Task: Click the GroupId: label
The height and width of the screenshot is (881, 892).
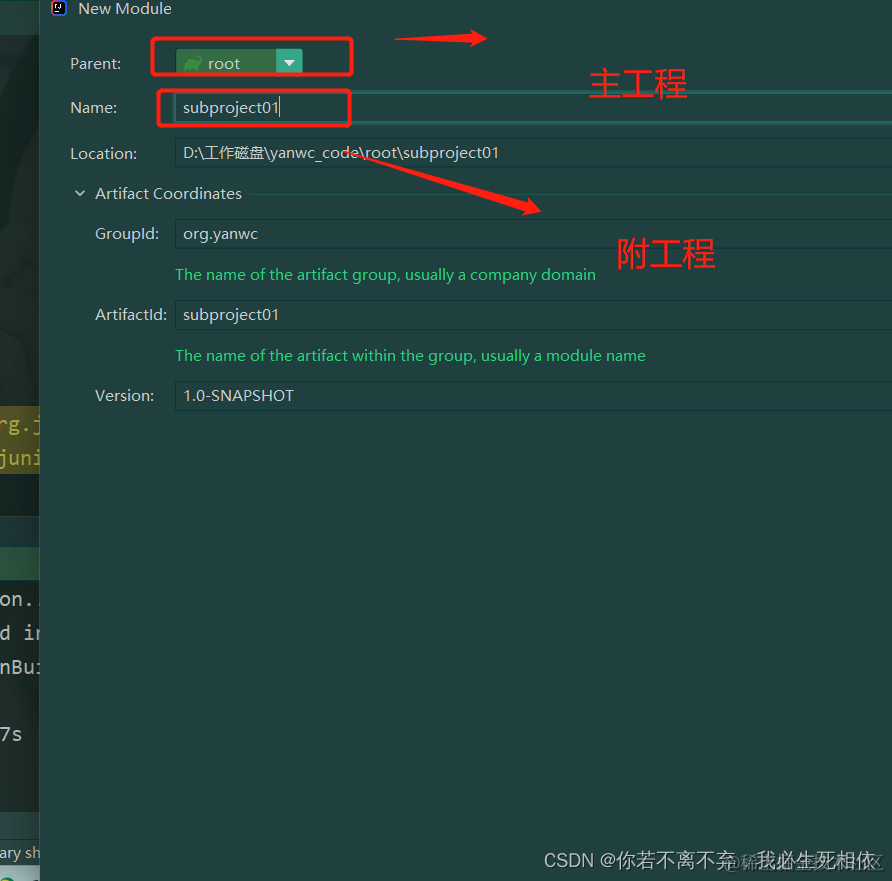Action: 127,234
